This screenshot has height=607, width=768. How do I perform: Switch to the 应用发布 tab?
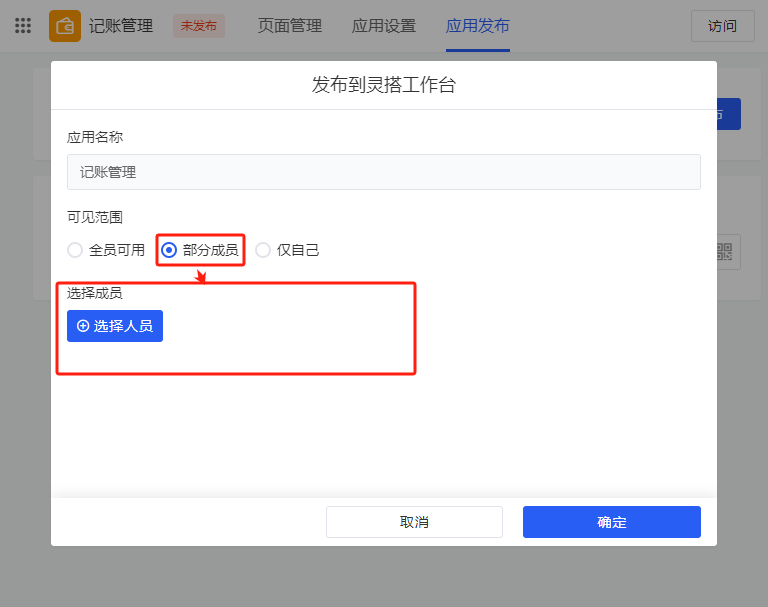pyautogui.click(x=478, y=26)
